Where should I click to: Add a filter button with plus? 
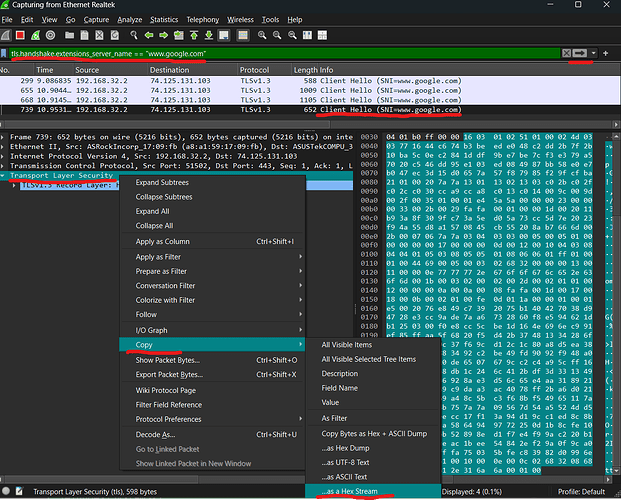606,53
